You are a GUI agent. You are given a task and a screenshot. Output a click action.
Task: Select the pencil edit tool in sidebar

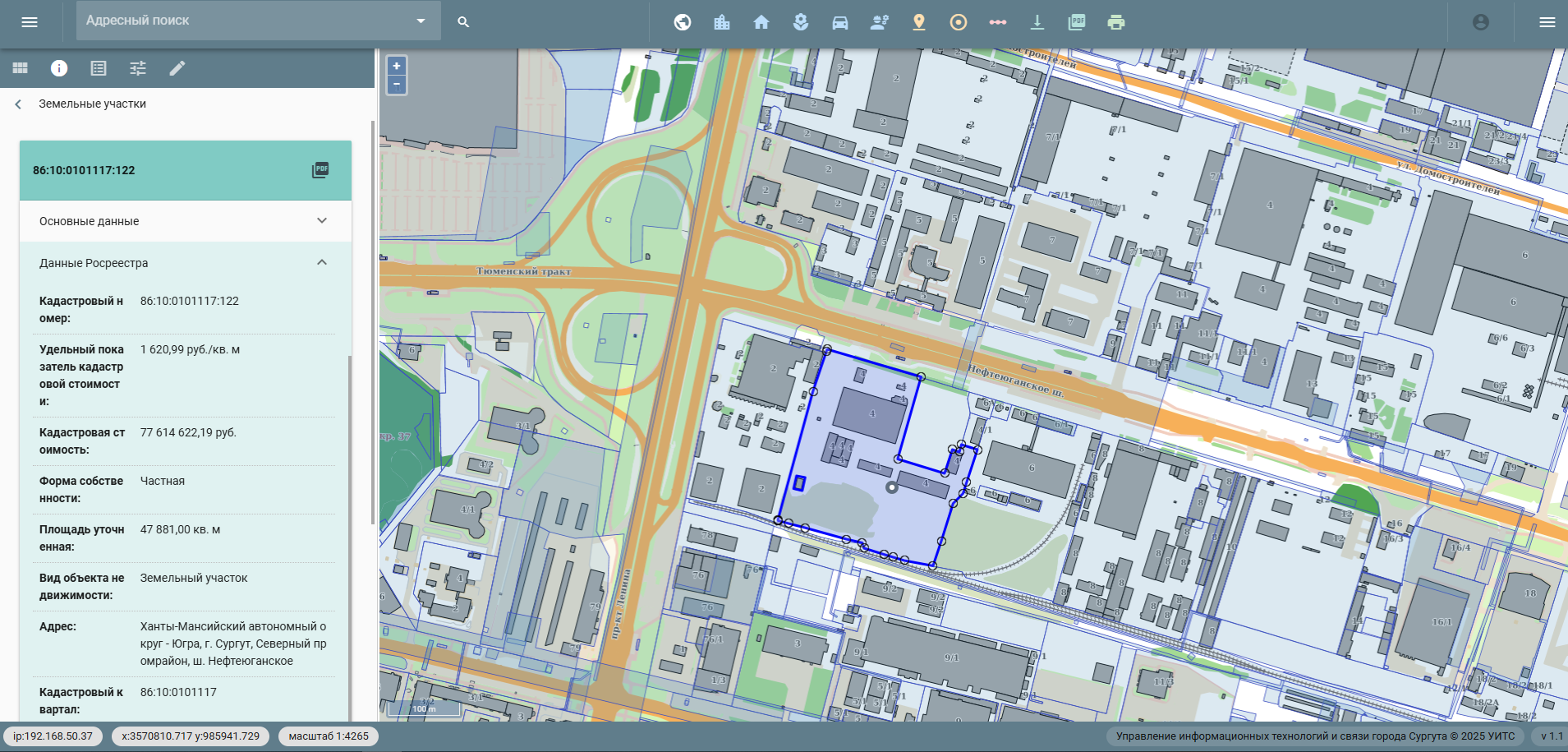pyautogui.click(x=177, y=68)
